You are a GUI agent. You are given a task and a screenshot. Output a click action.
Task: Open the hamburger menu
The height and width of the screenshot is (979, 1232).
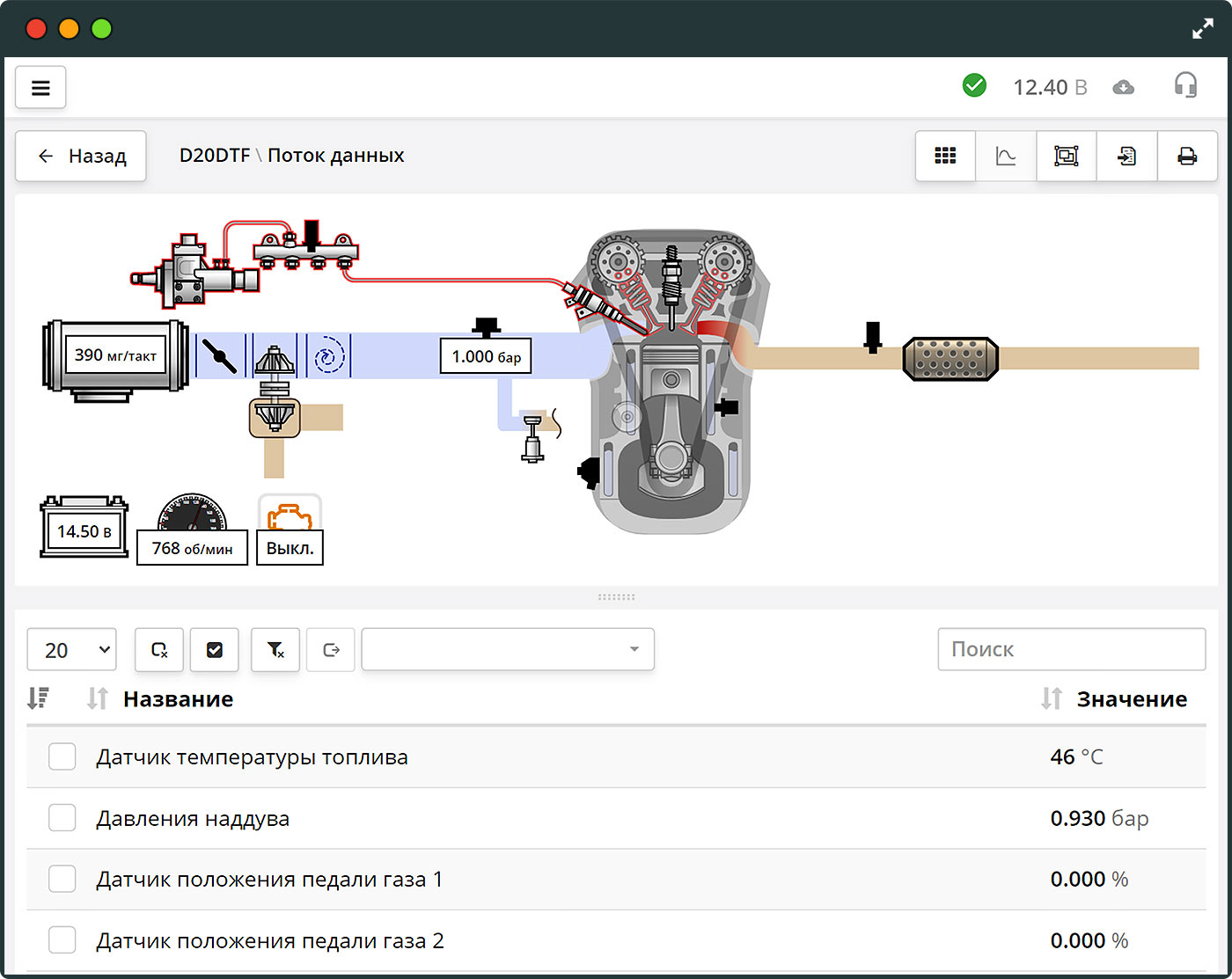(x=40, y=87)
